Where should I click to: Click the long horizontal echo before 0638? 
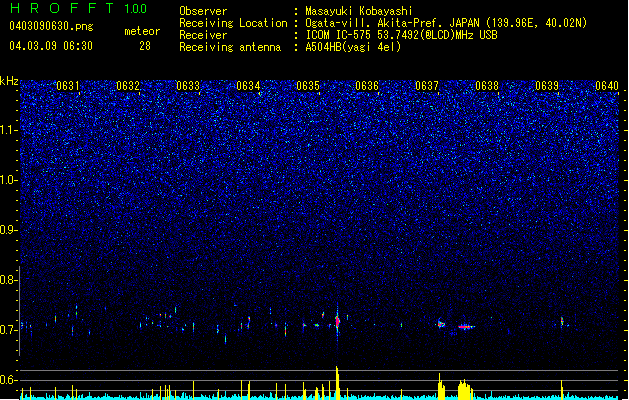tap(465, 327)
